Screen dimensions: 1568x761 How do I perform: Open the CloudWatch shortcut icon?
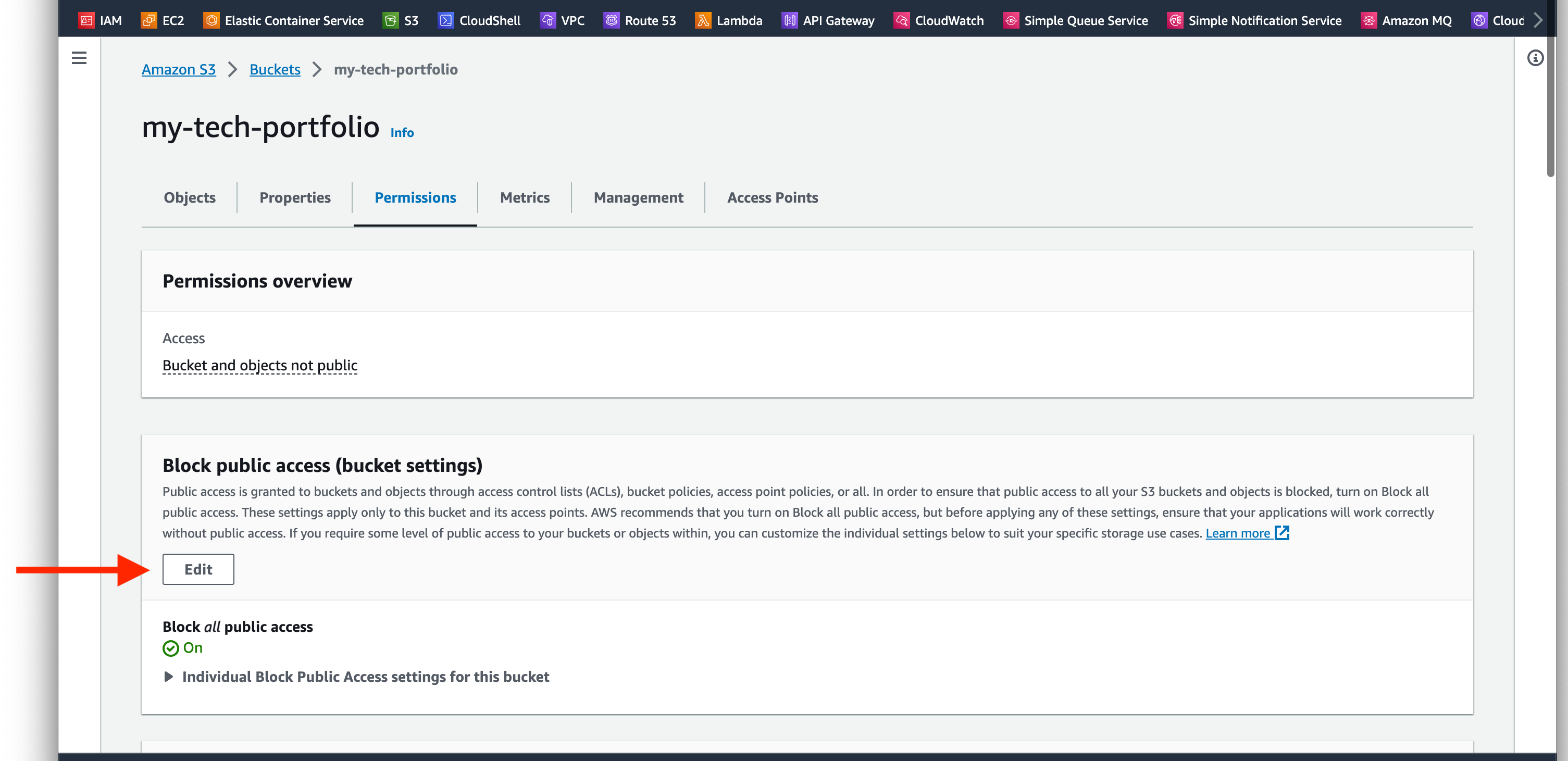coord(902,20)
